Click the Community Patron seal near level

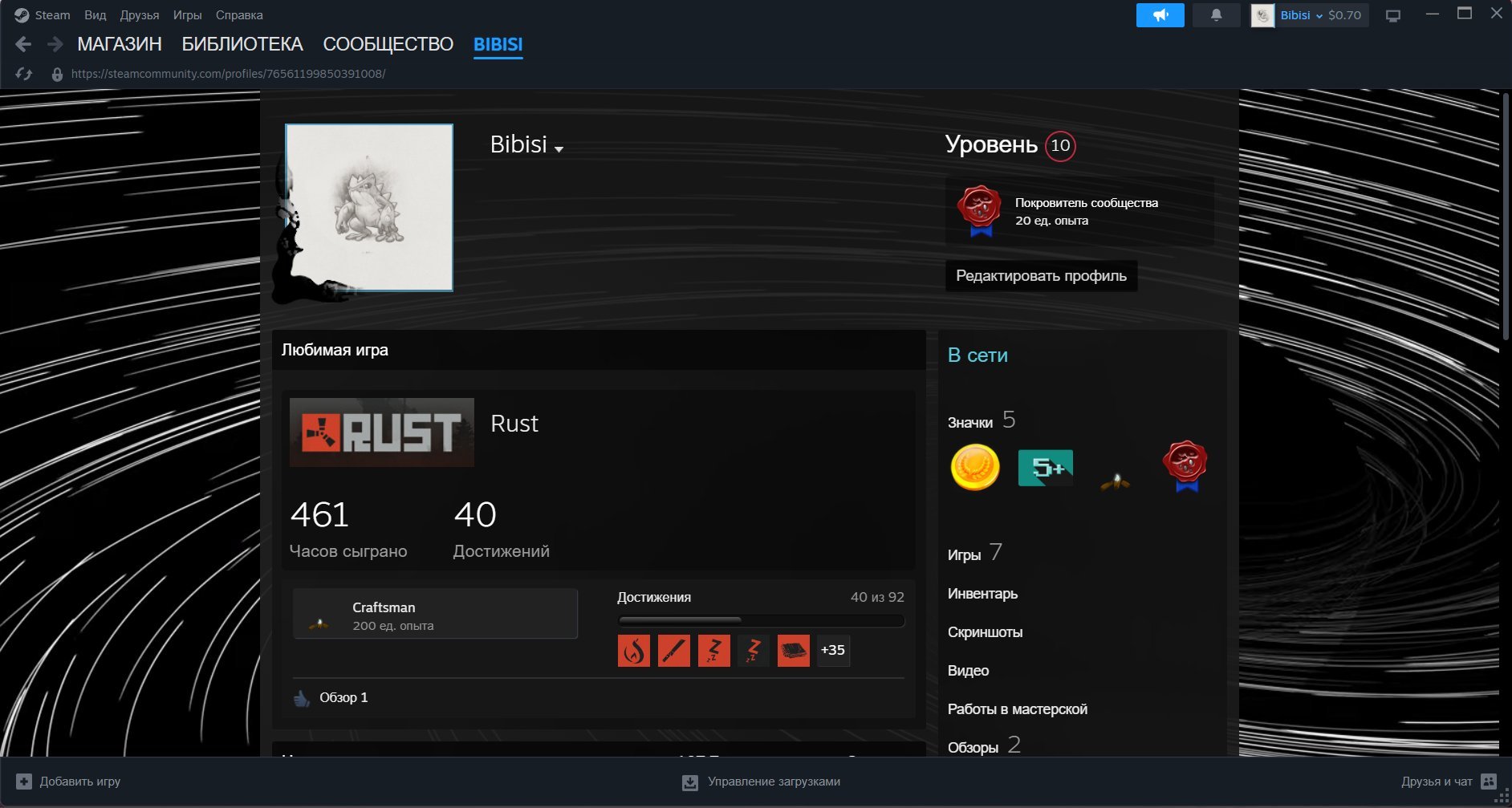tap(979, 211)
